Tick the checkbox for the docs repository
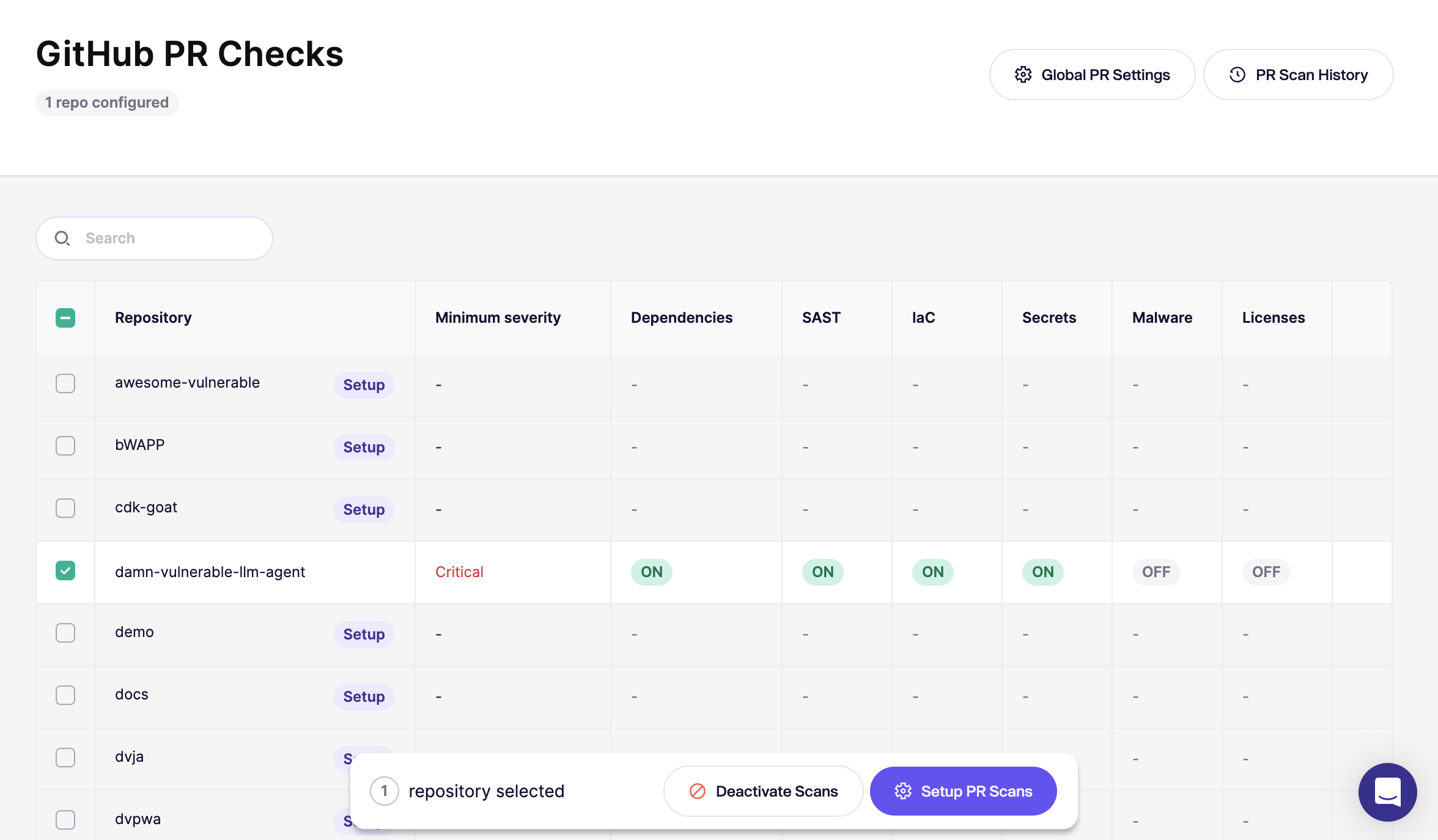 click(x=65, y=696)
